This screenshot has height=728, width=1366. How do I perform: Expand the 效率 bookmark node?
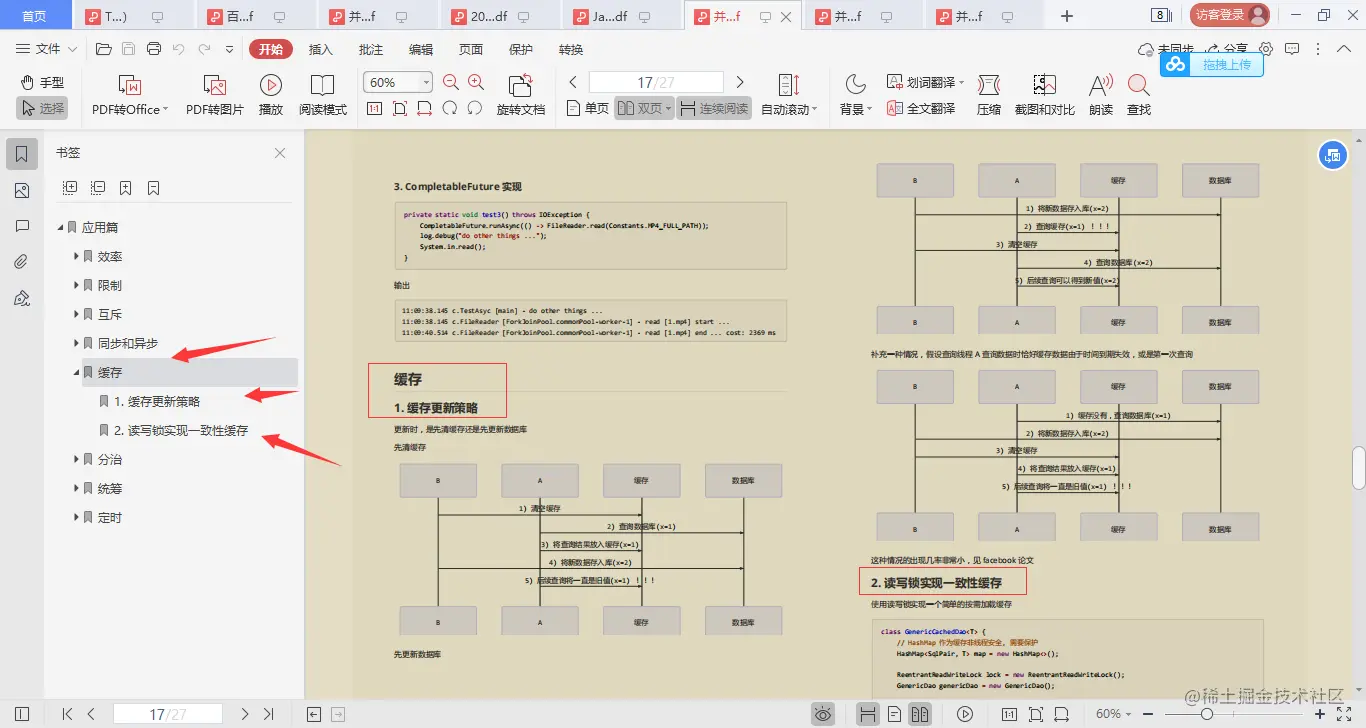click(x=77, y=257)
